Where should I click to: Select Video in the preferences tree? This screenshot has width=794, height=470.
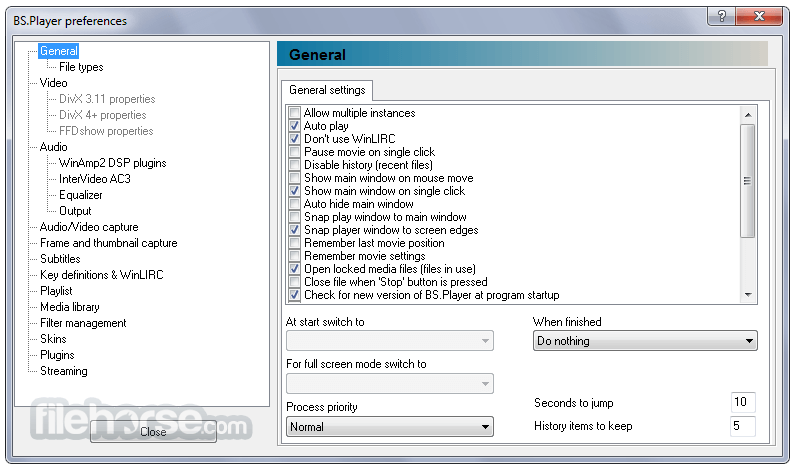53,83
